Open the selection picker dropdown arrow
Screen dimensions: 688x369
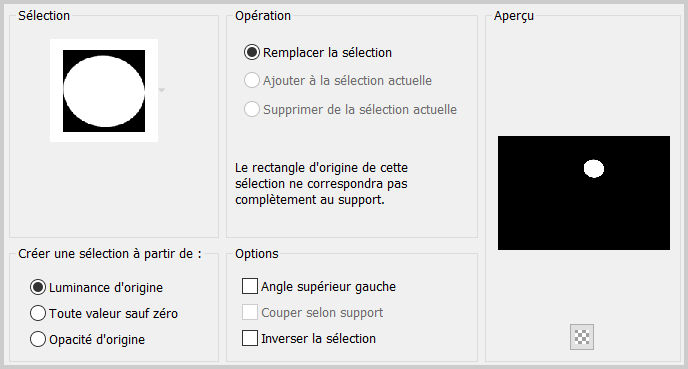[162, 90]
